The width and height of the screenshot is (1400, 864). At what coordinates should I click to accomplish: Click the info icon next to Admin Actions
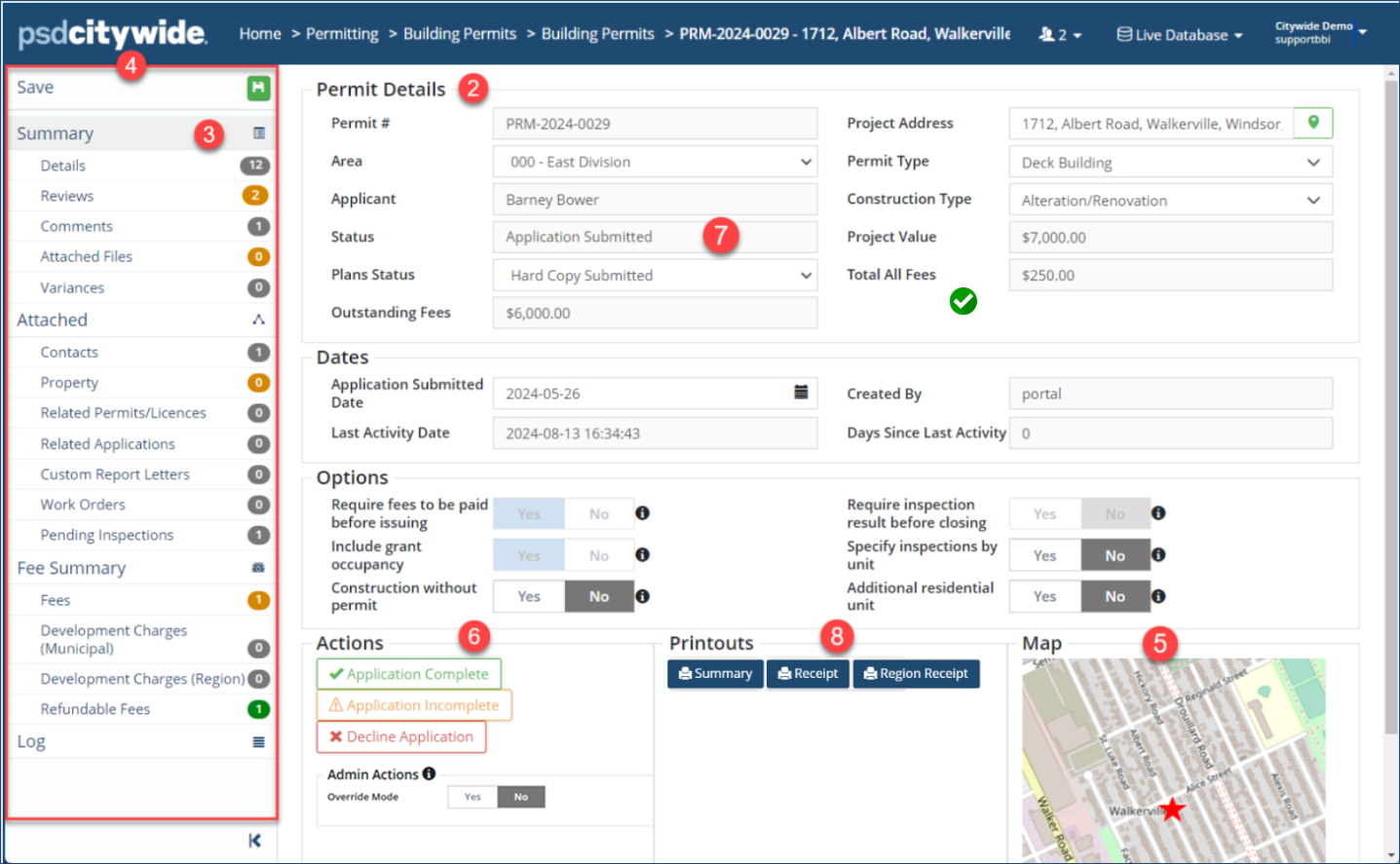[429, 773]
